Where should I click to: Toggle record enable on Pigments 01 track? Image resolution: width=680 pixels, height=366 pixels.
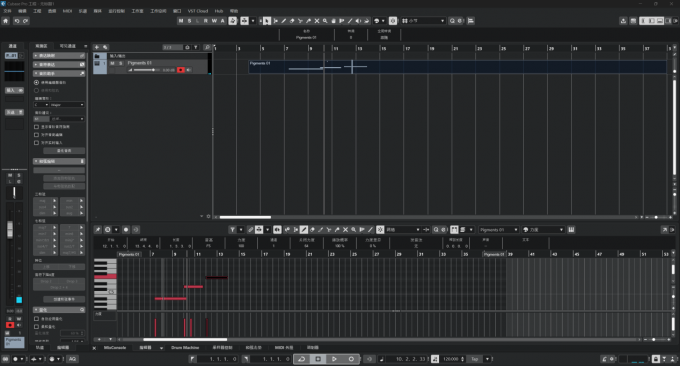(181, 70)
